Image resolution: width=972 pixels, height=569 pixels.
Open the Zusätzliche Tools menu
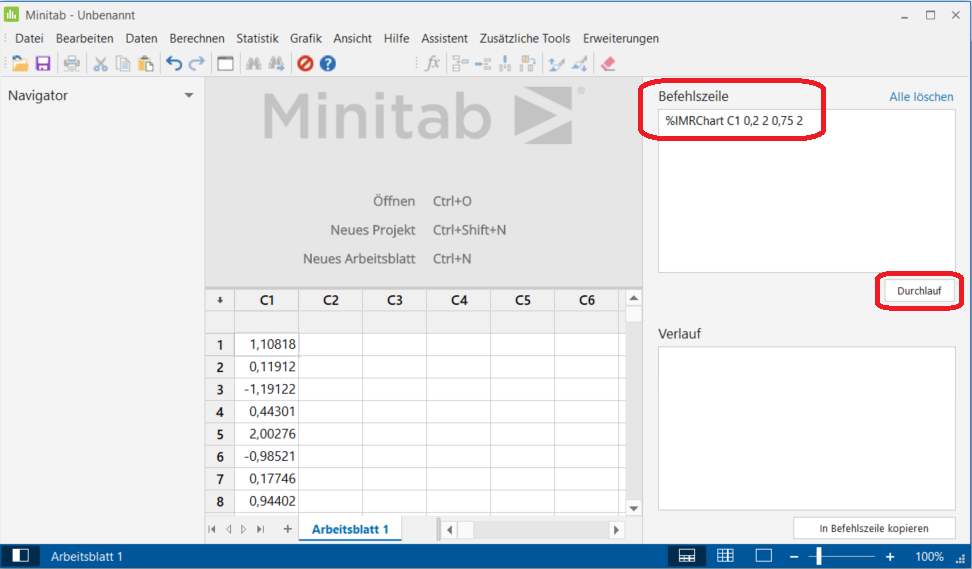coord(525,38)
